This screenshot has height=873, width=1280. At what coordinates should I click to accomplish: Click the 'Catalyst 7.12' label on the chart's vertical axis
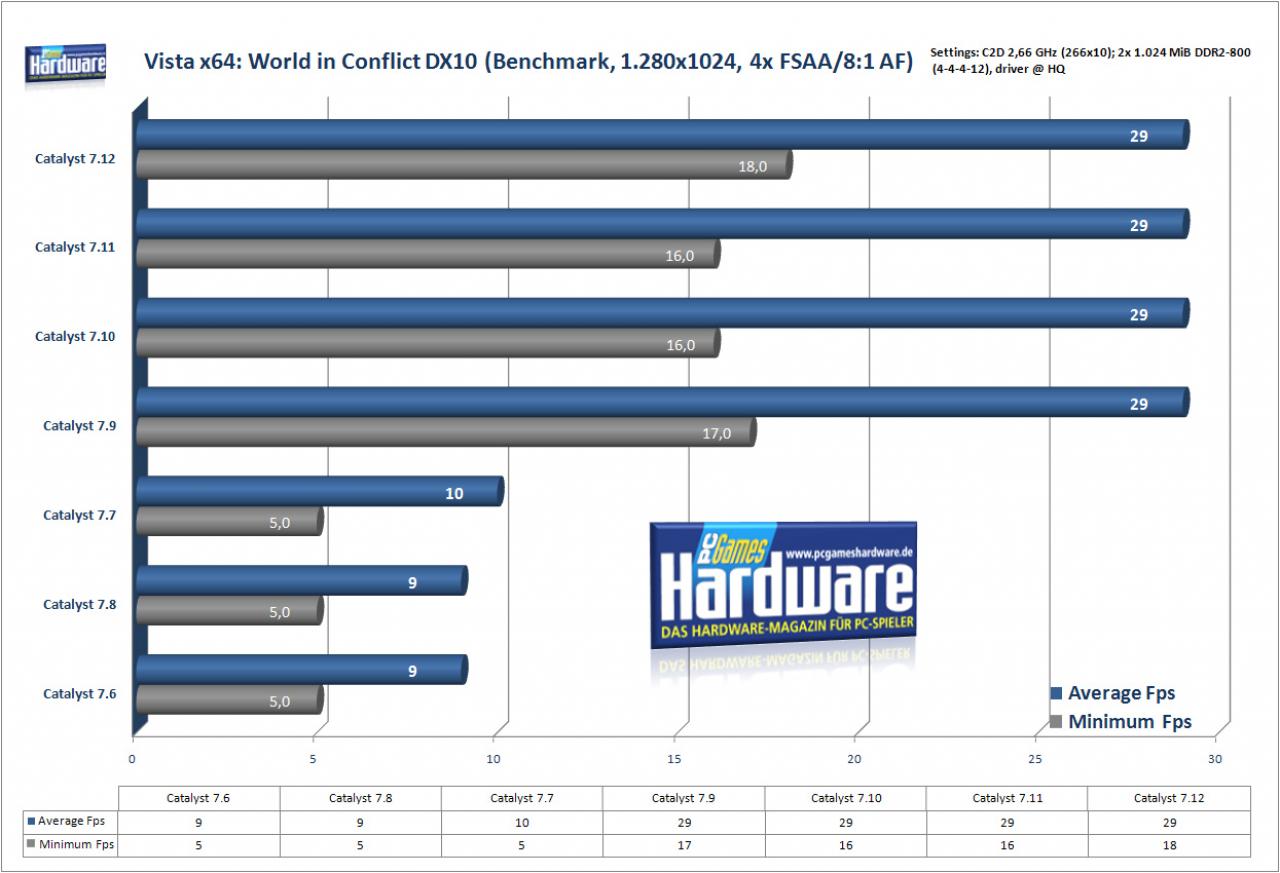(75, 158)
